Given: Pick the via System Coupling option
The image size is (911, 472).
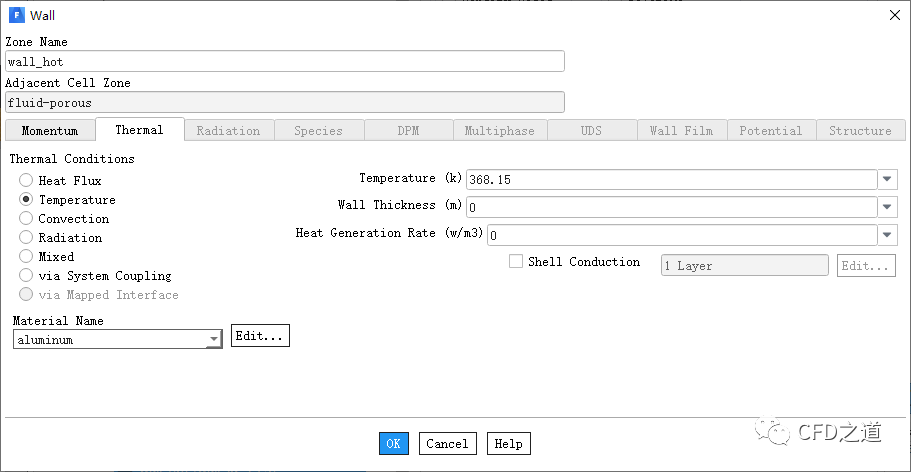Looking at the screenshot, I should pos(26,276).
